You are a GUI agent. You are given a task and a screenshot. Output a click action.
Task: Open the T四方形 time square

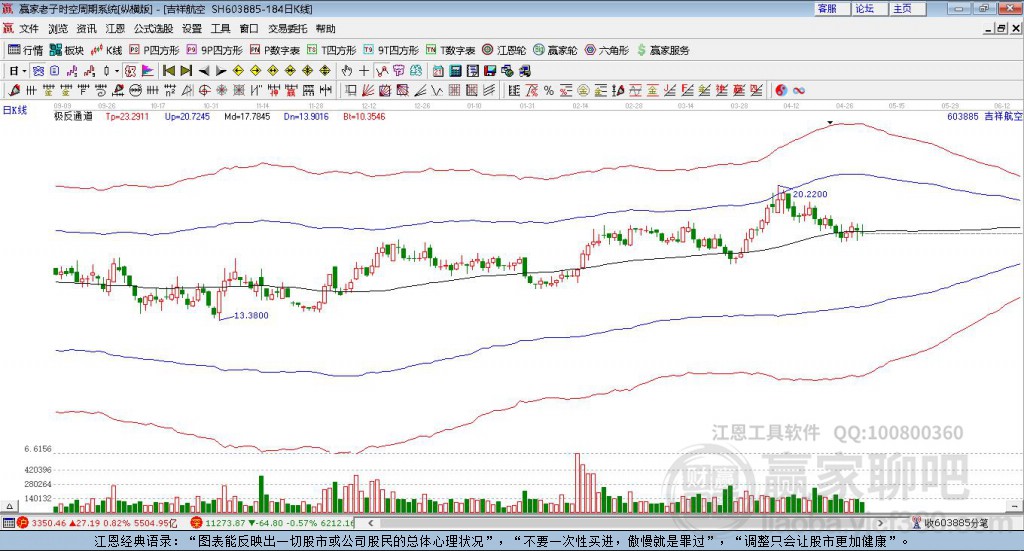click(332, 50)
